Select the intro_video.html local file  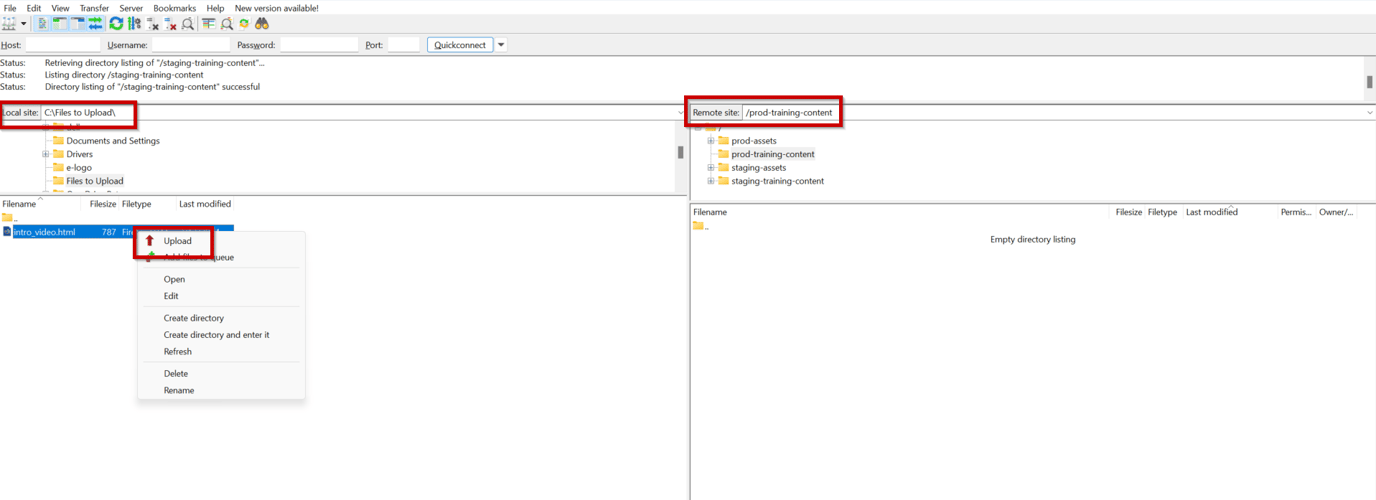coord(44,232)
